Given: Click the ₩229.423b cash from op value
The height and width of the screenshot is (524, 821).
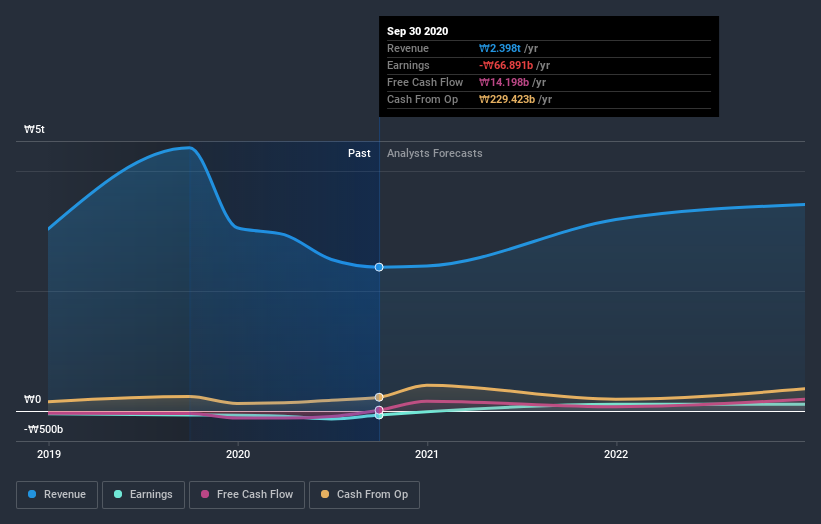Looking at the screenshot, I should [x=507, y=99].
